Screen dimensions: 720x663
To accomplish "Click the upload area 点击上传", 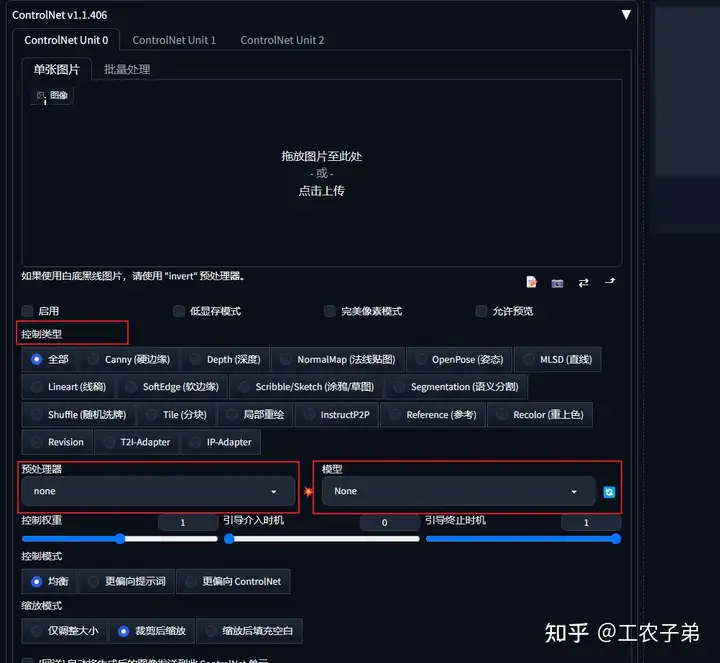I will 321,191.
